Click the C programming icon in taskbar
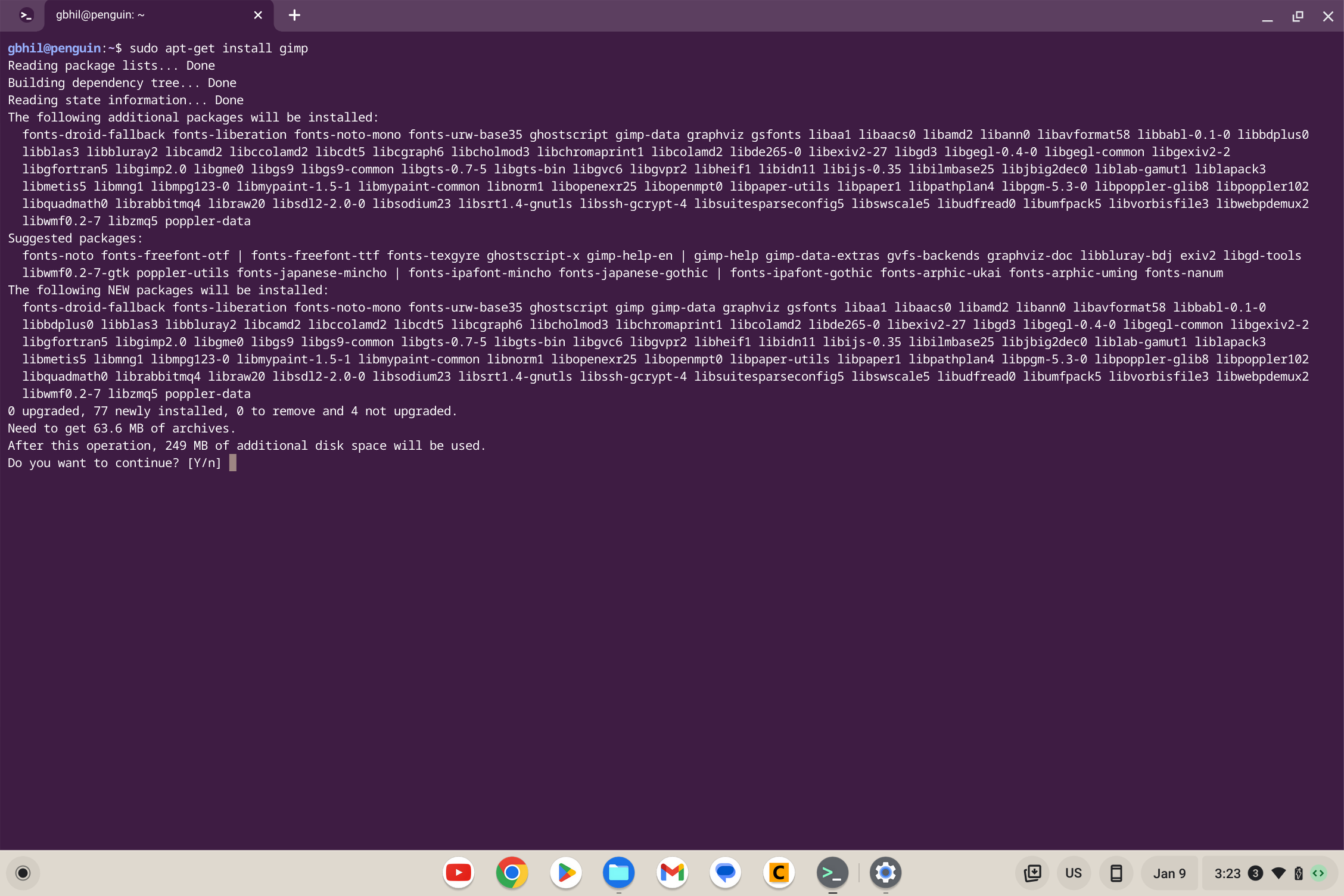Viewport: 1344px width, 896px height. click(779, 873)
